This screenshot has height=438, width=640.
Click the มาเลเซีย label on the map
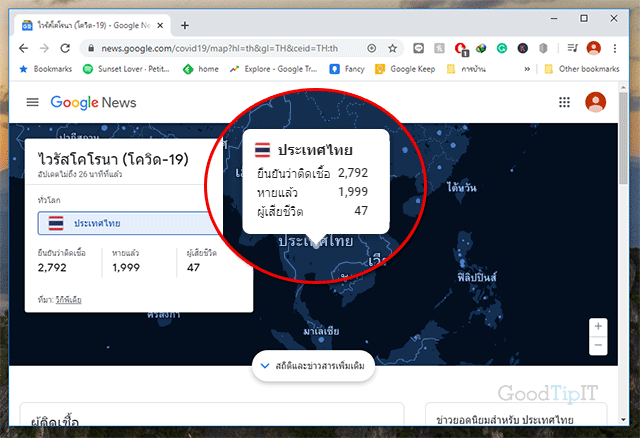click(x=321, y=331)
